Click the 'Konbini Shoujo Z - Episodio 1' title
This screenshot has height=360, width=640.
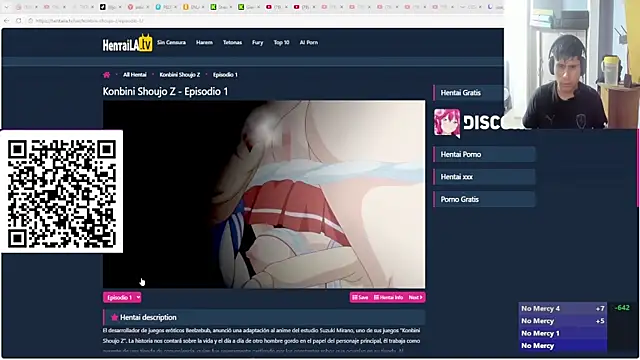click(165, 91)
